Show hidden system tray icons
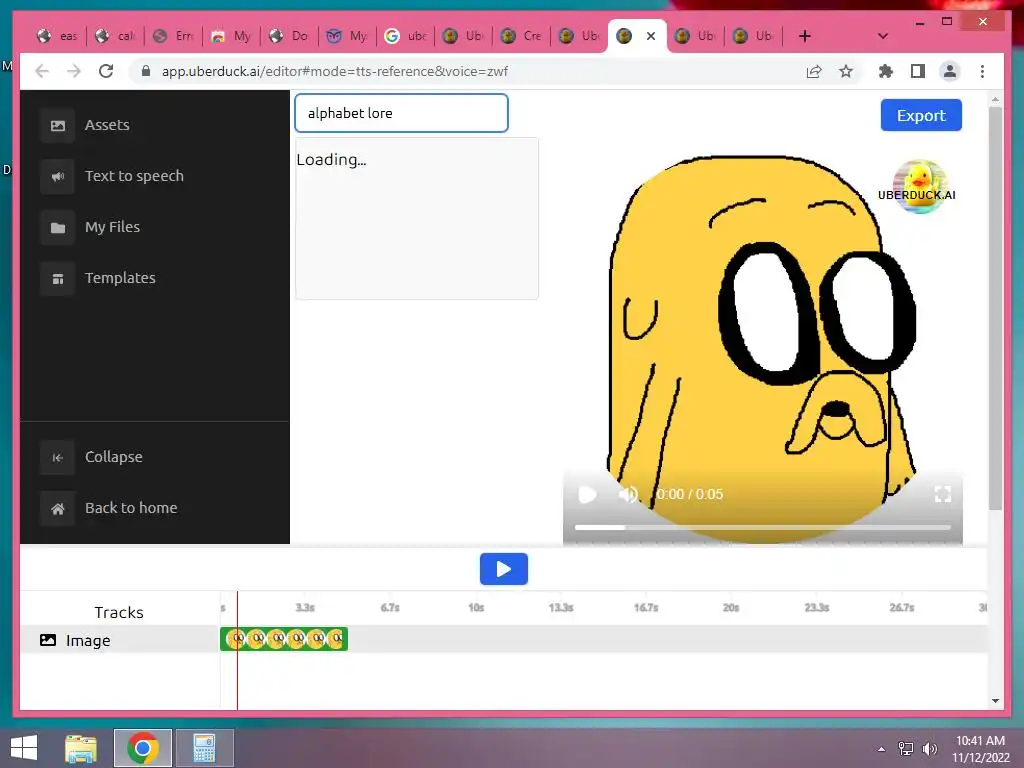 pos(882,749)
